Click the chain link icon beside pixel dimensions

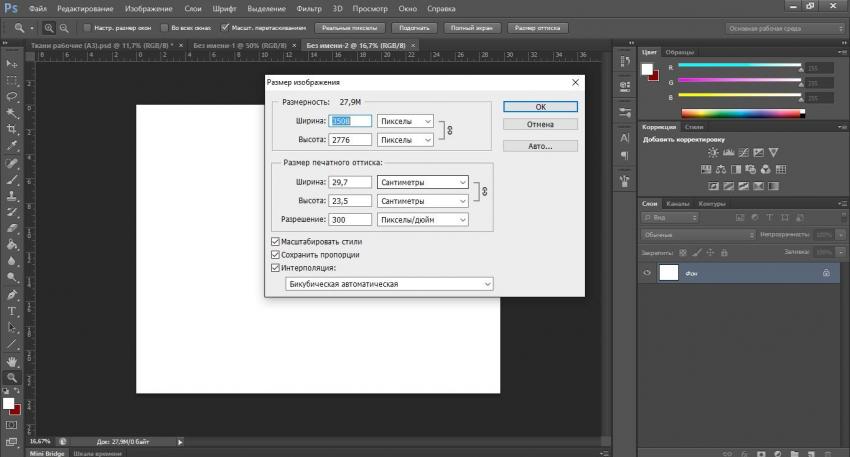[x=449, y=130]
